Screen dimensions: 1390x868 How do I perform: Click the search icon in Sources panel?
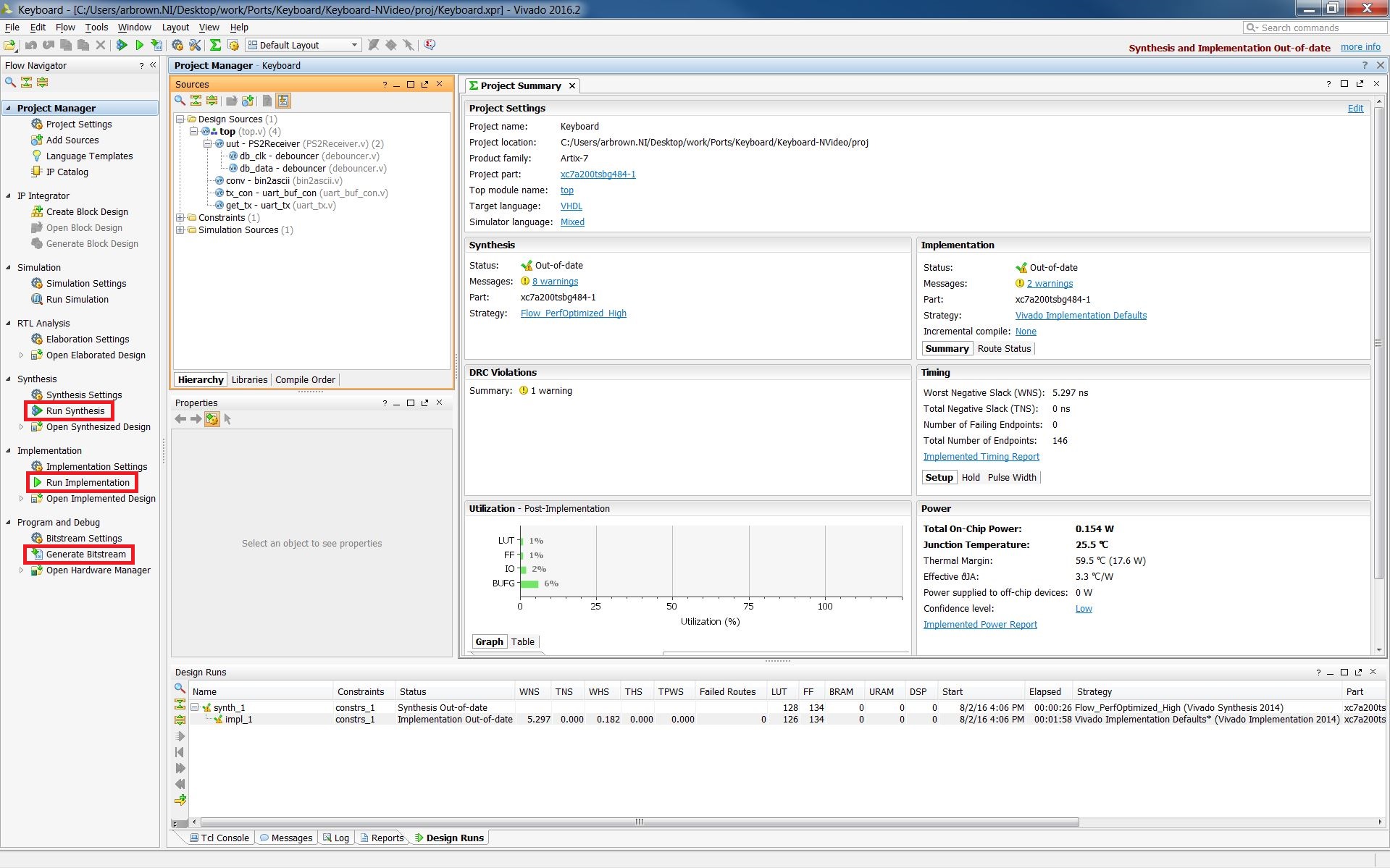point(180,101)
